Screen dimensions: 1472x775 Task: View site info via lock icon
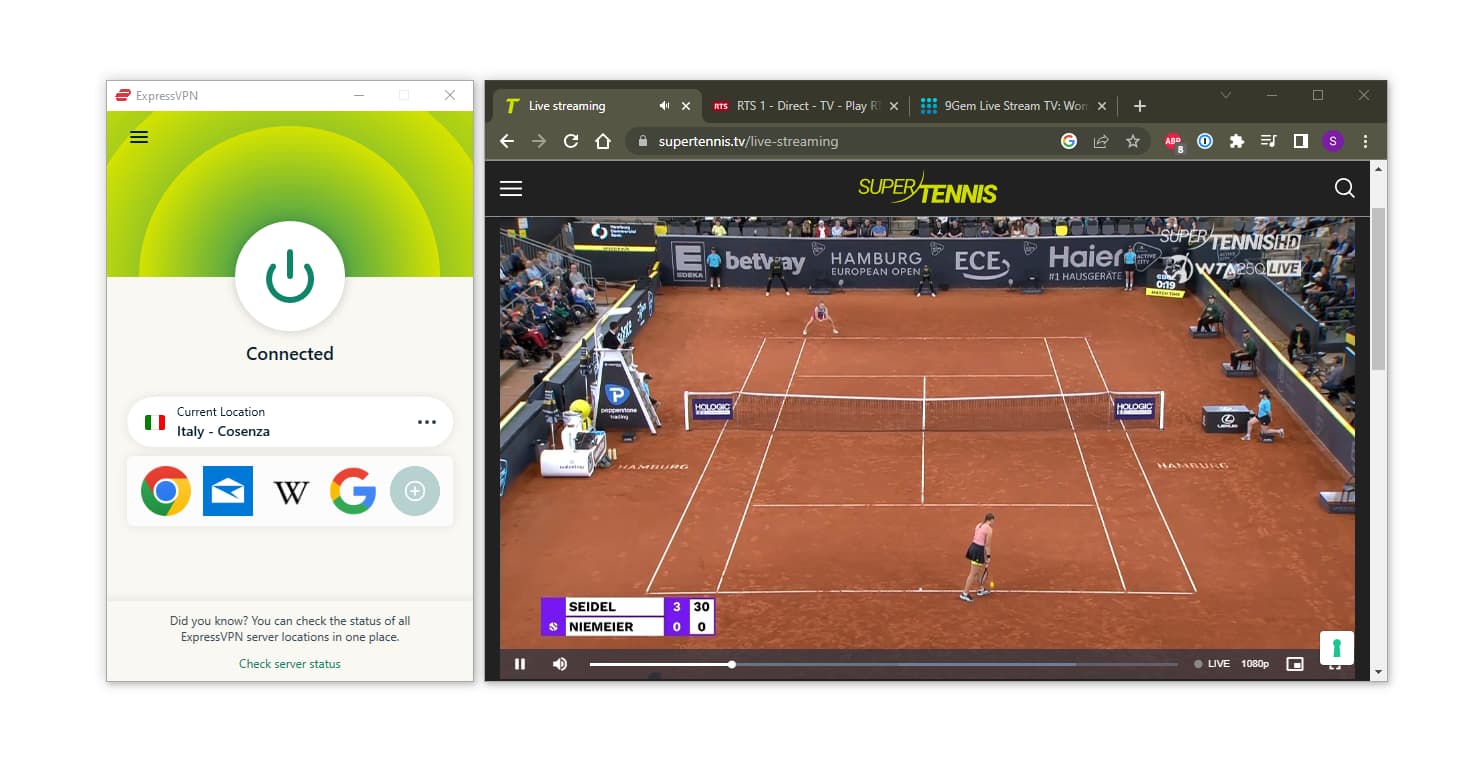coord(642,141)
